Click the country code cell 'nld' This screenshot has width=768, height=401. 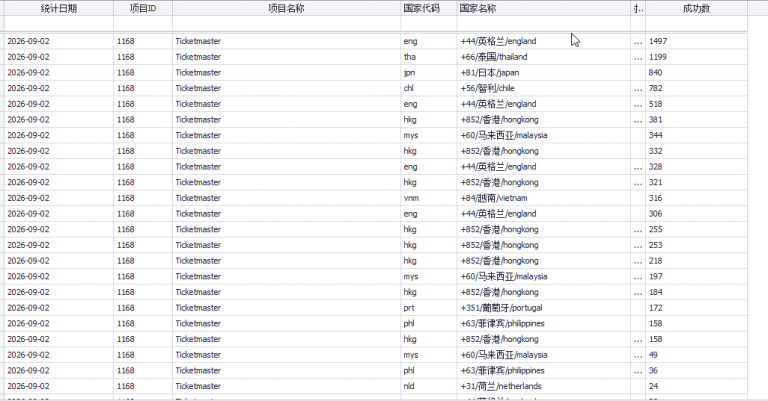coord(429,386)
